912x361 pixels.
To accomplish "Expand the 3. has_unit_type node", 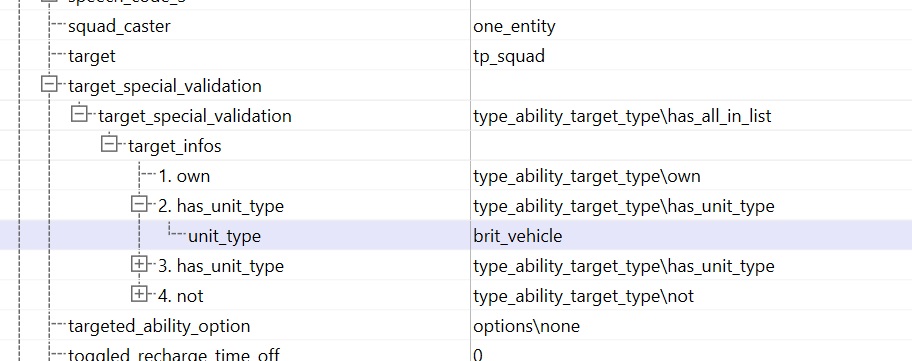I will pos(139,265).
